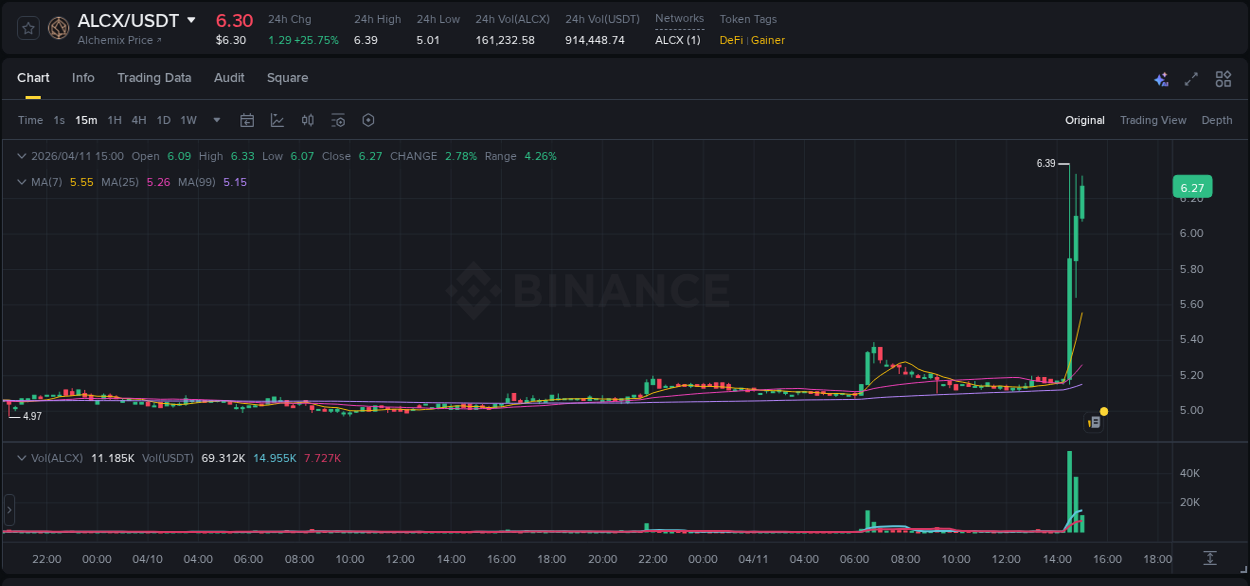Open the Alchemix Price link
Screen dimensions: 1250x586
(x=119, y=40)
